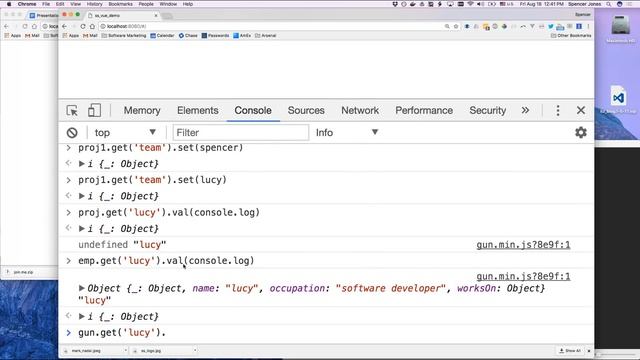Expand the logged Object with name lucy

(82, 288)
